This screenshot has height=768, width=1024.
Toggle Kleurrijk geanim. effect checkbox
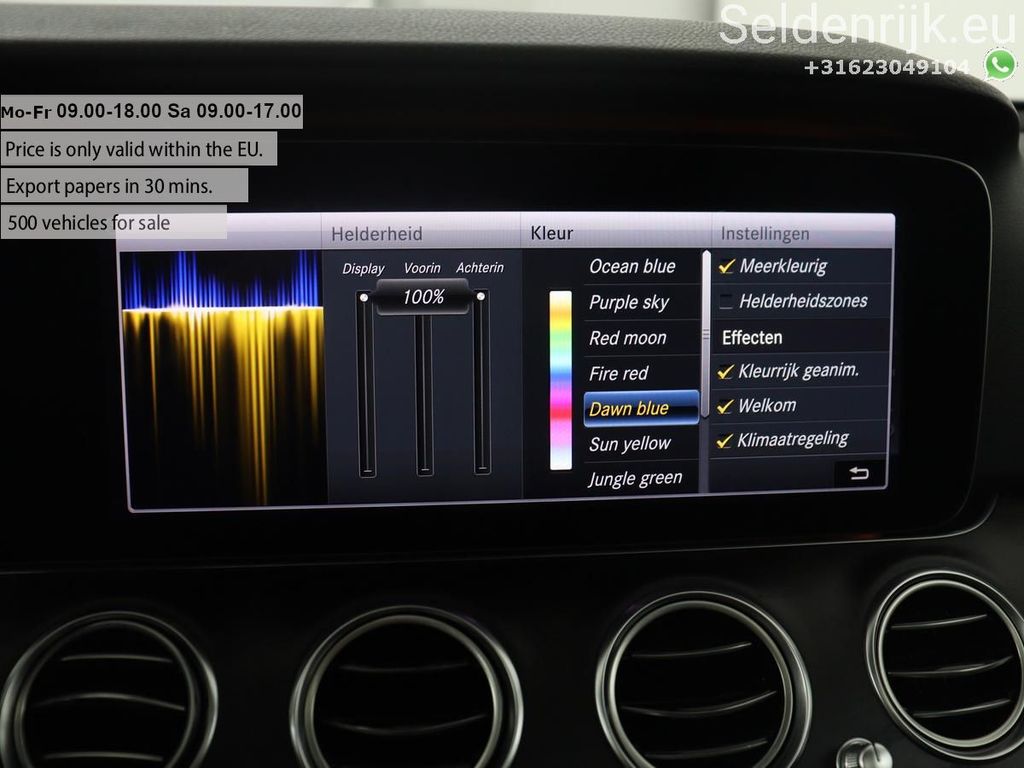pyautogui.click(x=725, y=372)
